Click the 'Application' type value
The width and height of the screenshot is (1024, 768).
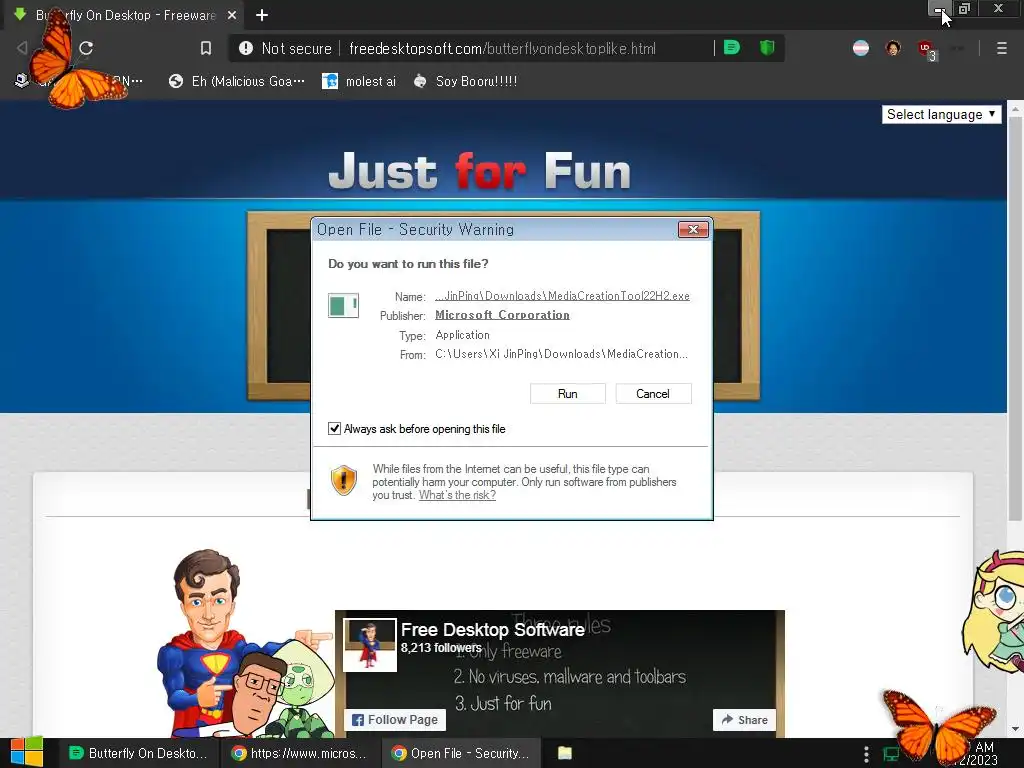pyautogui.click(x=462, y=335)
